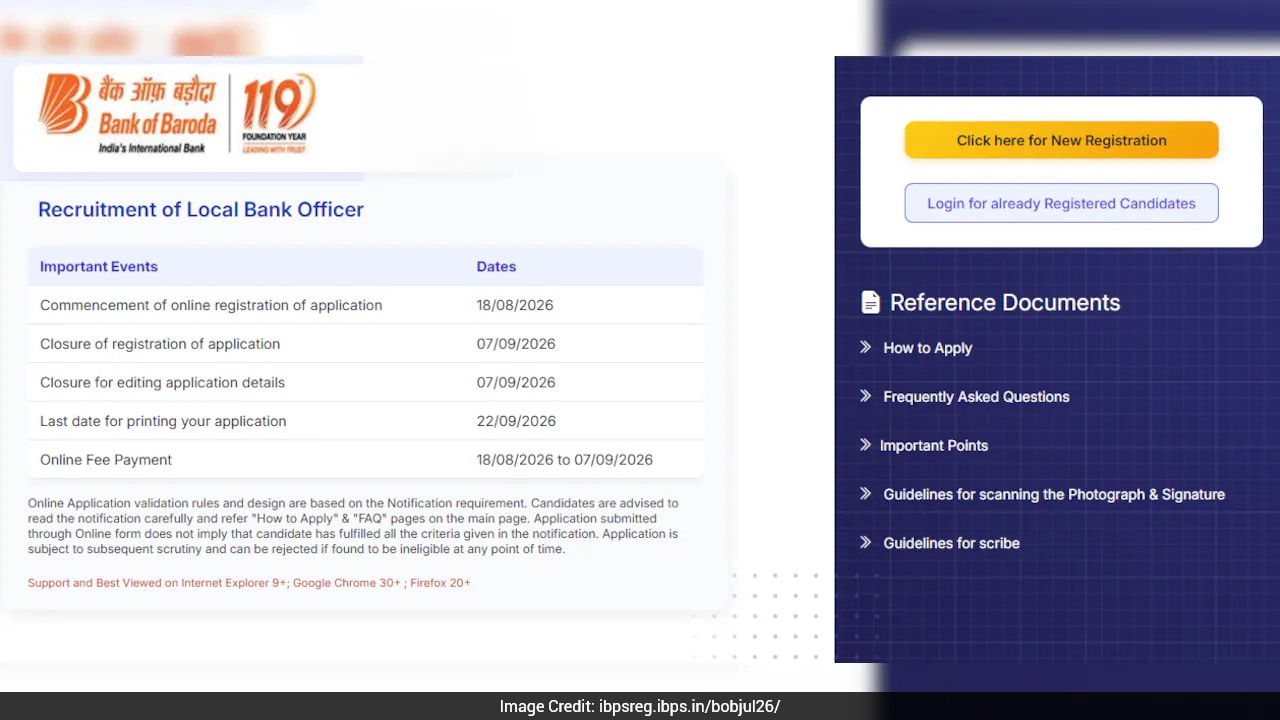Select the Commencement of online registration row text

(x=211, y=305)
